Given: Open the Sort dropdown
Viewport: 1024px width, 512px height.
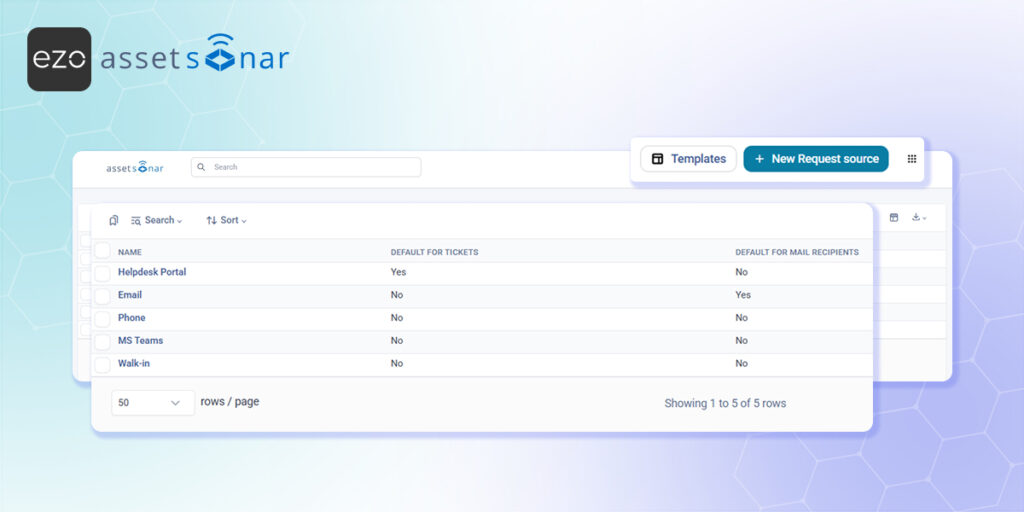Looking at the screenshot, I should (x=227, y=221).
